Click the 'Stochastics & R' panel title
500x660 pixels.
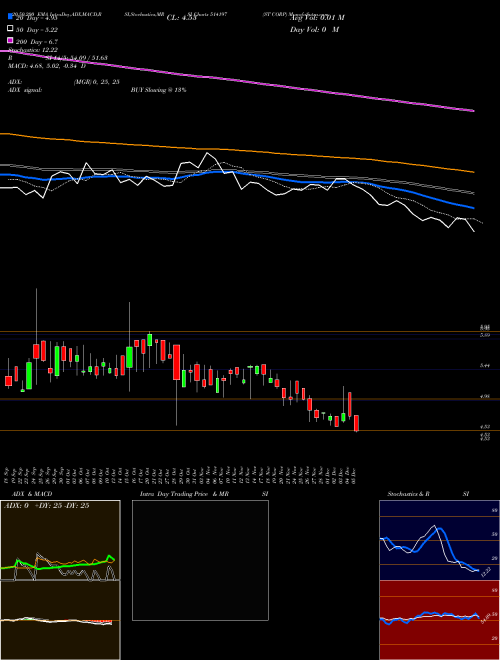[408, 494]
